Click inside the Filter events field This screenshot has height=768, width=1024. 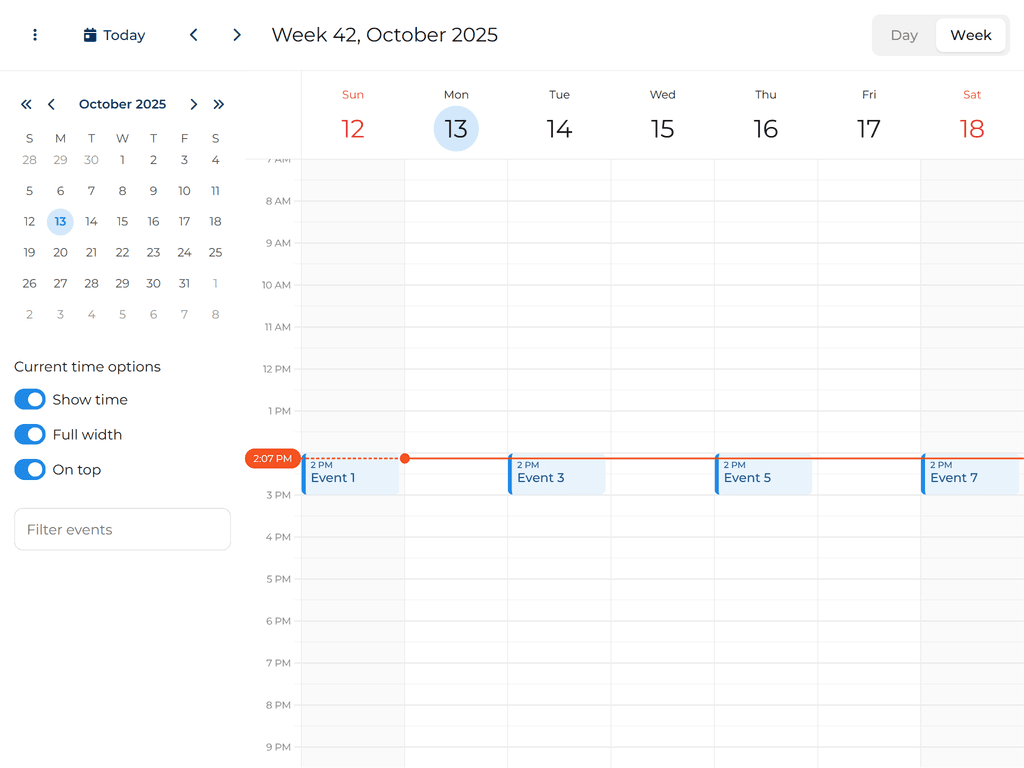click(x=122, y=529)
